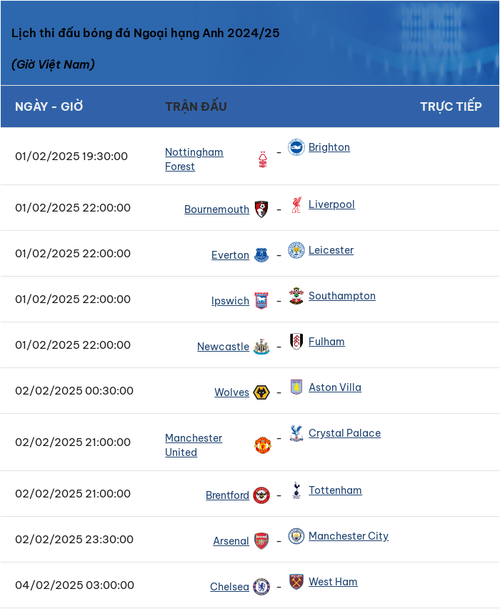The height and width of the screenshot is (609, 500).
Task: Open the Ipswich team link
Action: (x=230, y=301)
